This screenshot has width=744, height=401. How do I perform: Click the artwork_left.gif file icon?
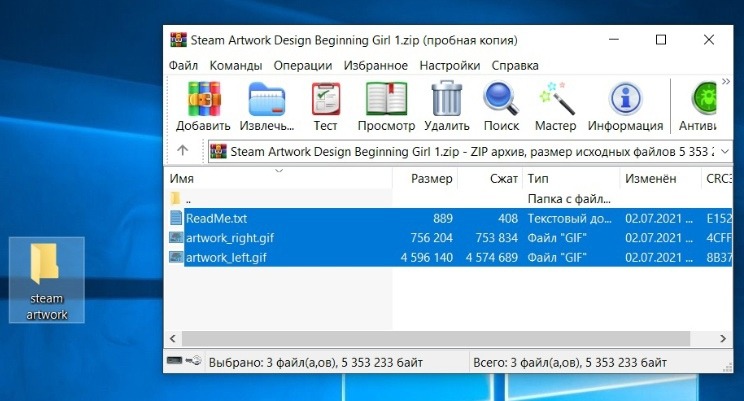[176, 257]
